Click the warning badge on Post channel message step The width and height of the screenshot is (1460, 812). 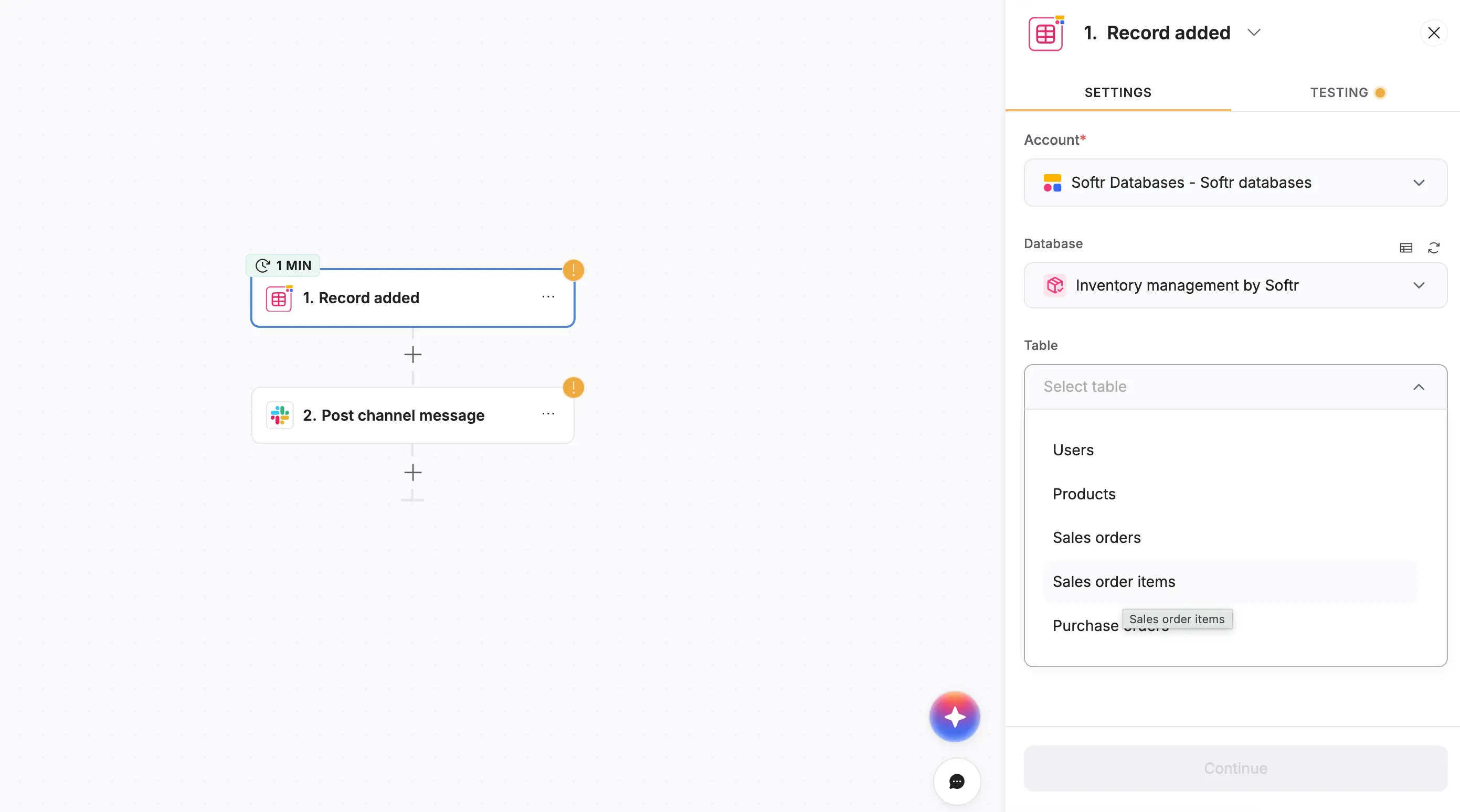click(x=574, y=387)
